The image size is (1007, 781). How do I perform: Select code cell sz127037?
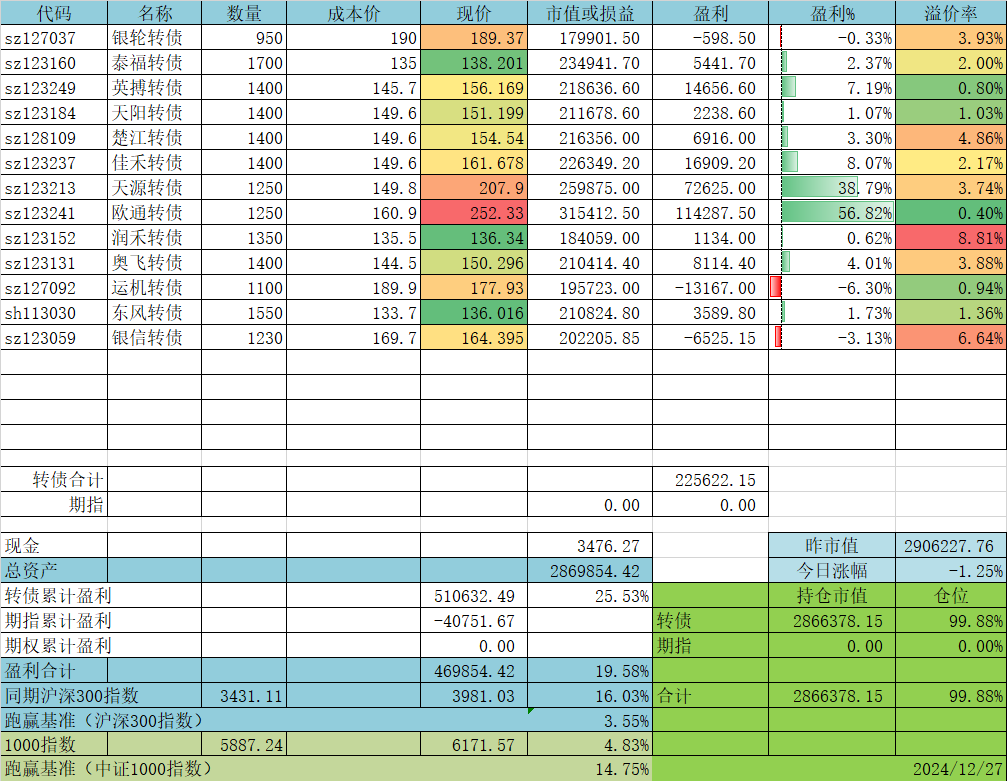54,38
